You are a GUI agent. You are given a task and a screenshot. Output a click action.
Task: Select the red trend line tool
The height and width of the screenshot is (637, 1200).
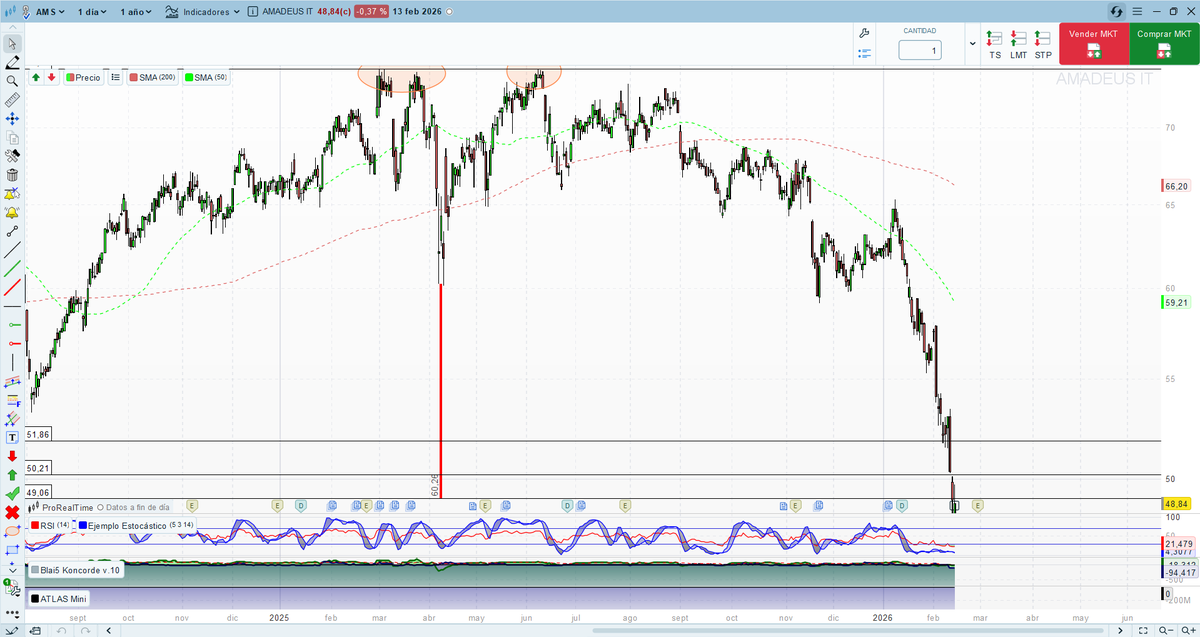click(x=12, y=288)
